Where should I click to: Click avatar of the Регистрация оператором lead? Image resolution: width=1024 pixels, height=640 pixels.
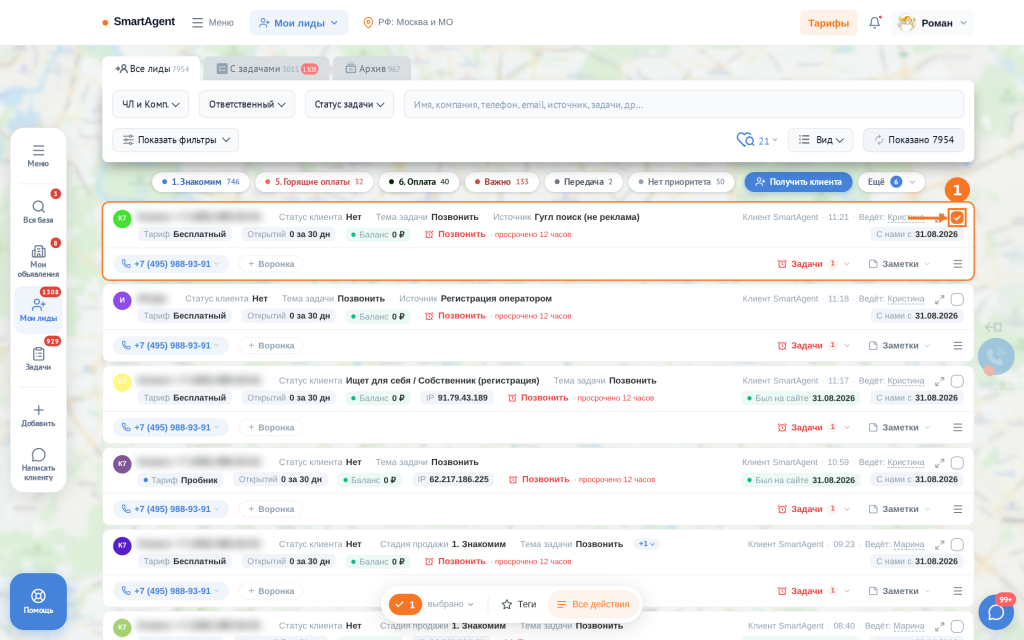[x=122, y=300]
